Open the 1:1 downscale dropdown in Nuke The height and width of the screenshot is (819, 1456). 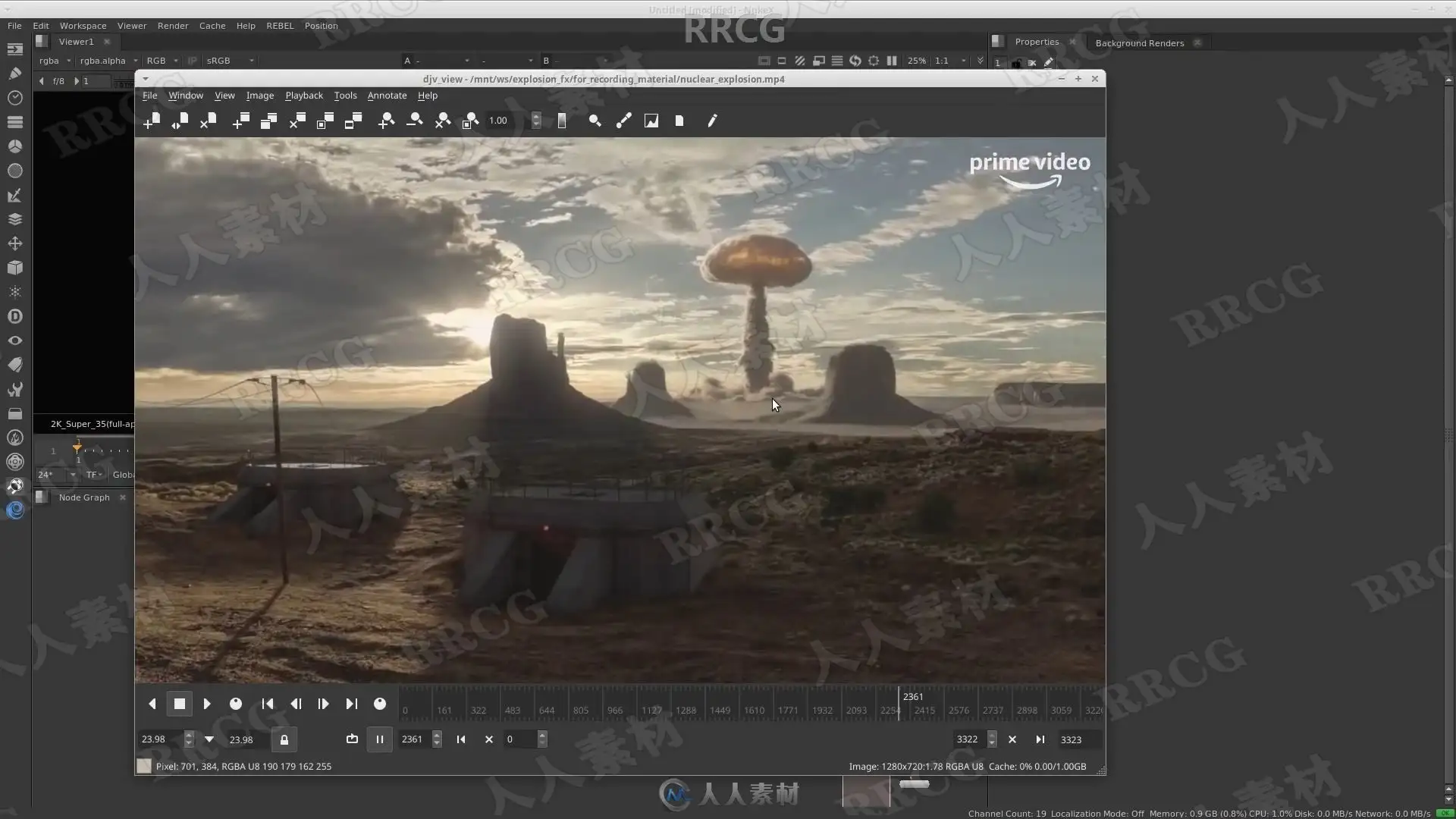pos(950,61)
